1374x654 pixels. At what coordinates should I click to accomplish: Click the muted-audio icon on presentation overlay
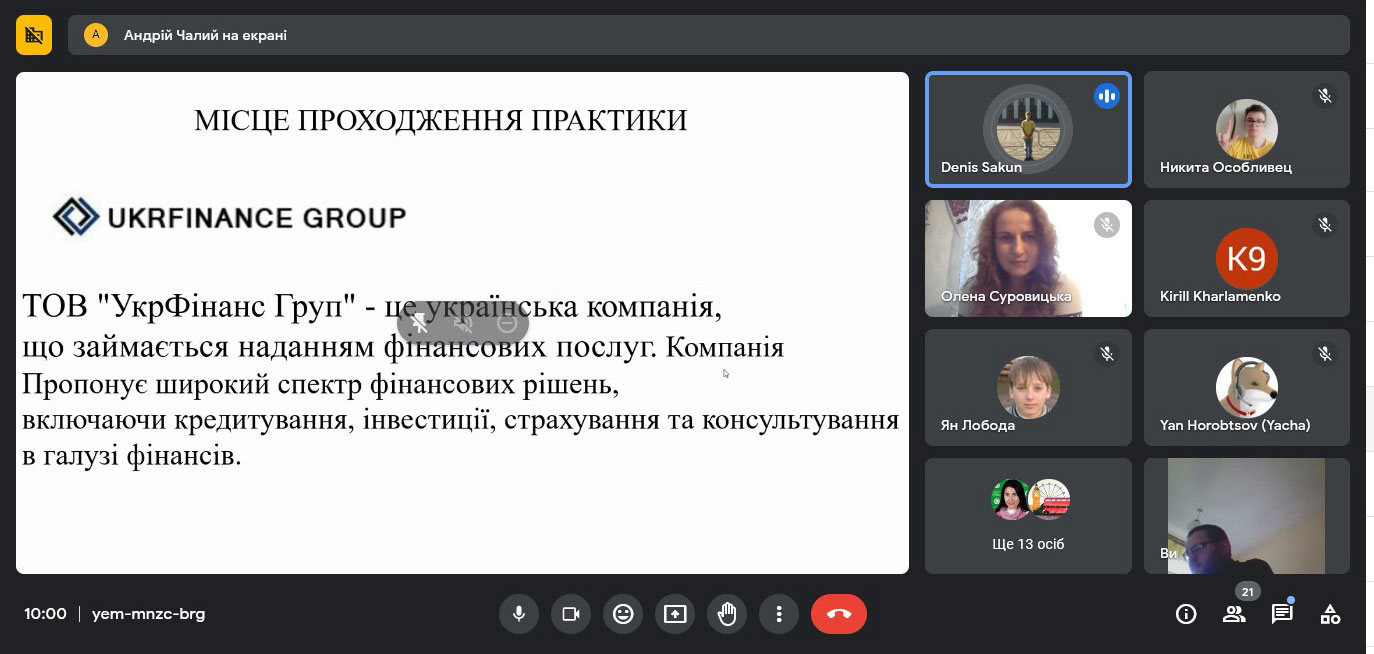tap(463, 323)
